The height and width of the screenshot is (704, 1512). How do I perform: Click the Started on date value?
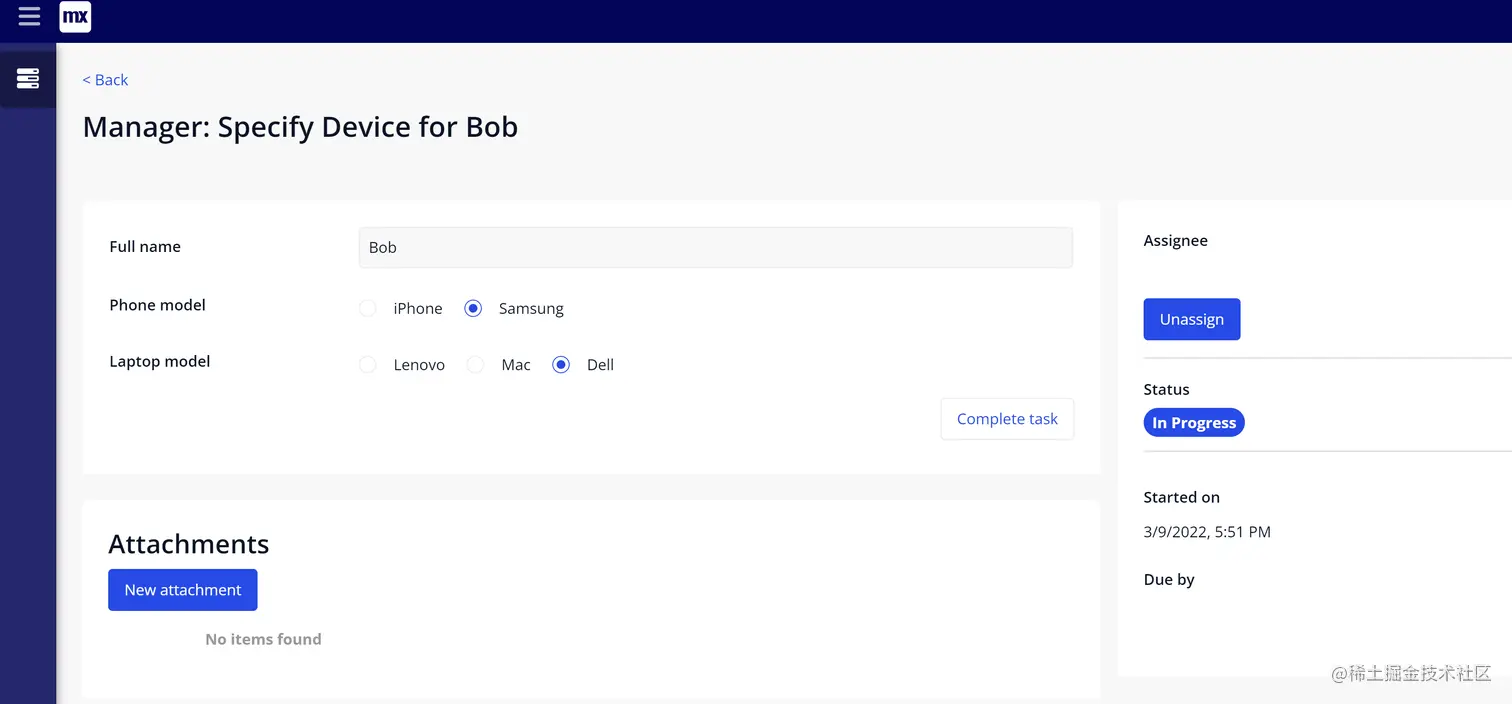coord(1207,532)
